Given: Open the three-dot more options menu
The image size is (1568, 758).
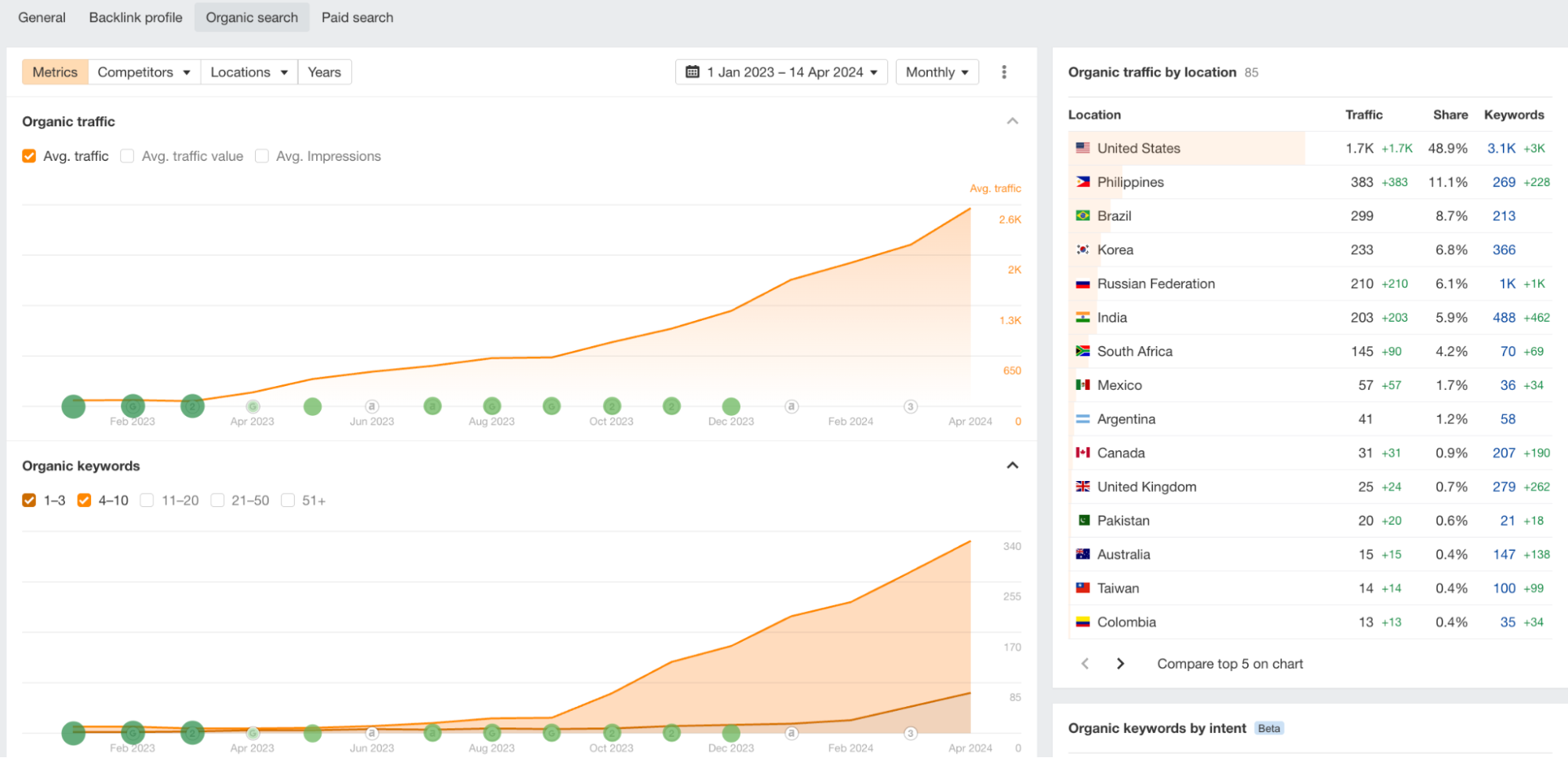Looking at the screenshot, I should (x=1003, y=72).
